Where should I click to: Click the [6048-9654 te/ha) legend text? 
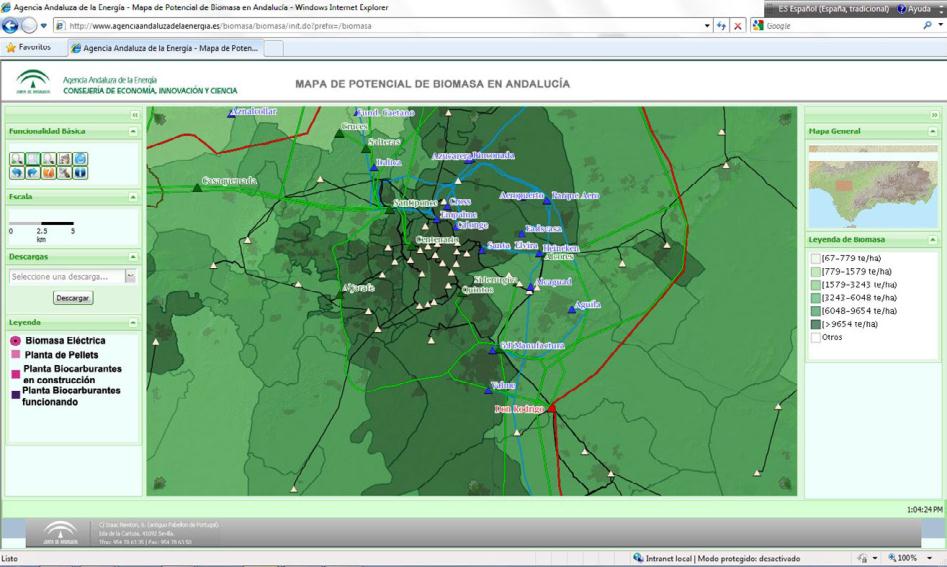[x=859, y=311]
